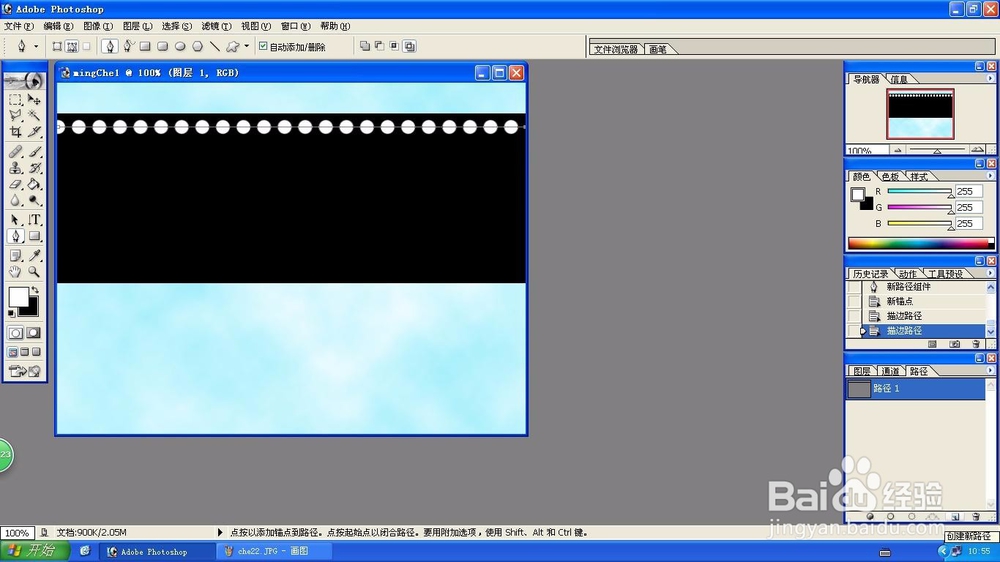Select the Notes tool

pos(15,256)
